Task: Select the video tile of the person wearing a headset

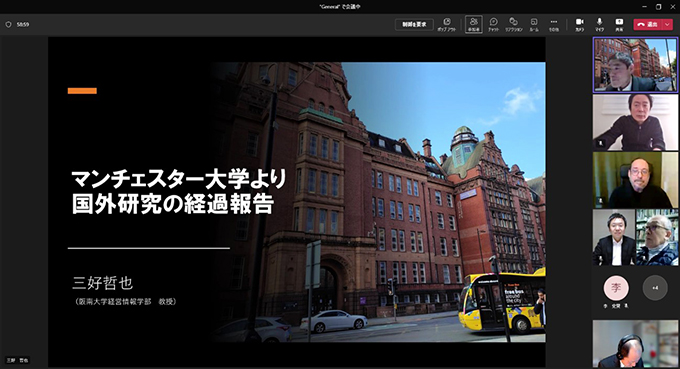Action: [635, 344]
